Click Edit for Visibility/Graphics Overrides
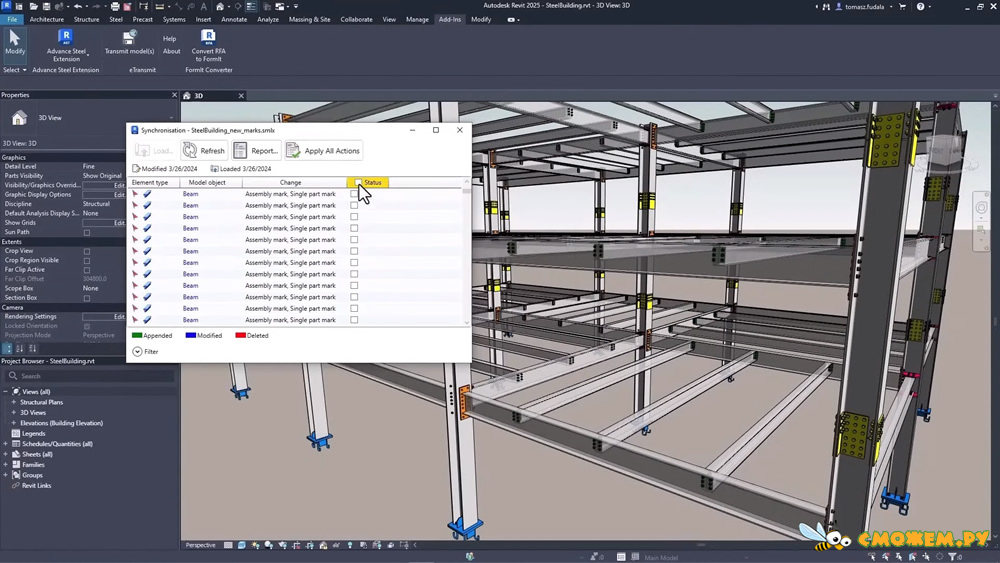Viewport: 1000px width, 563px height. [104, 185]
